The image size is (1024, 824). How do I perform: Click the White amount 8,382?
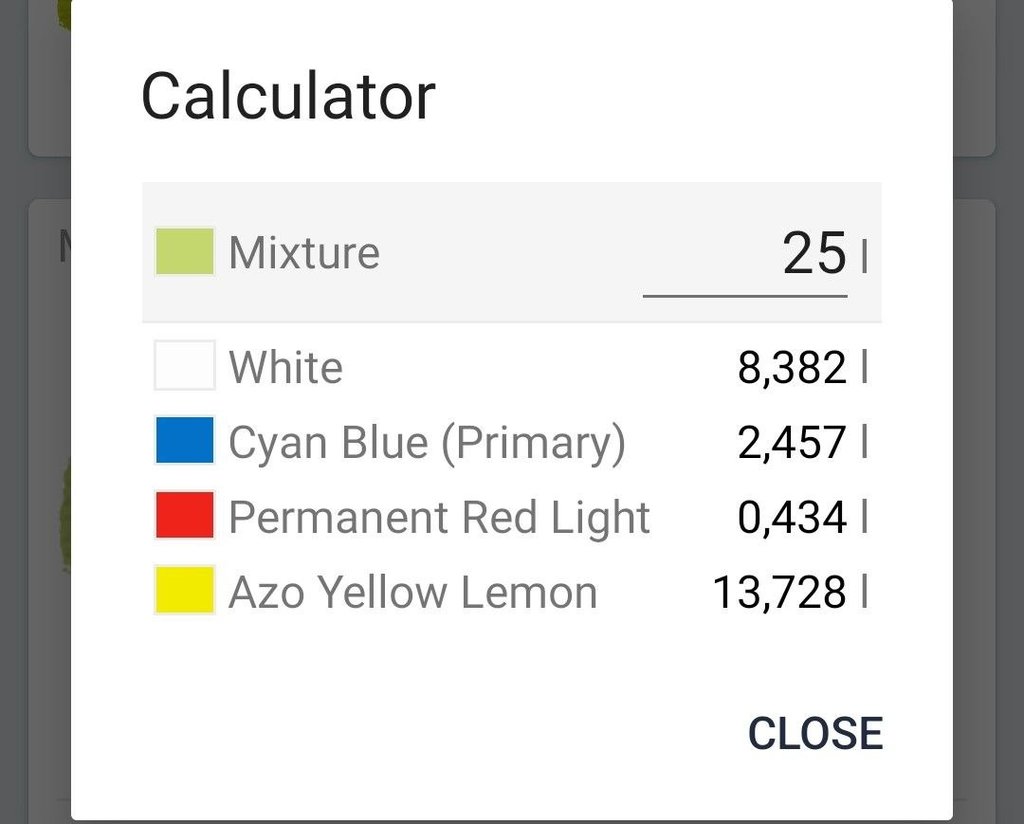(792, 367)
